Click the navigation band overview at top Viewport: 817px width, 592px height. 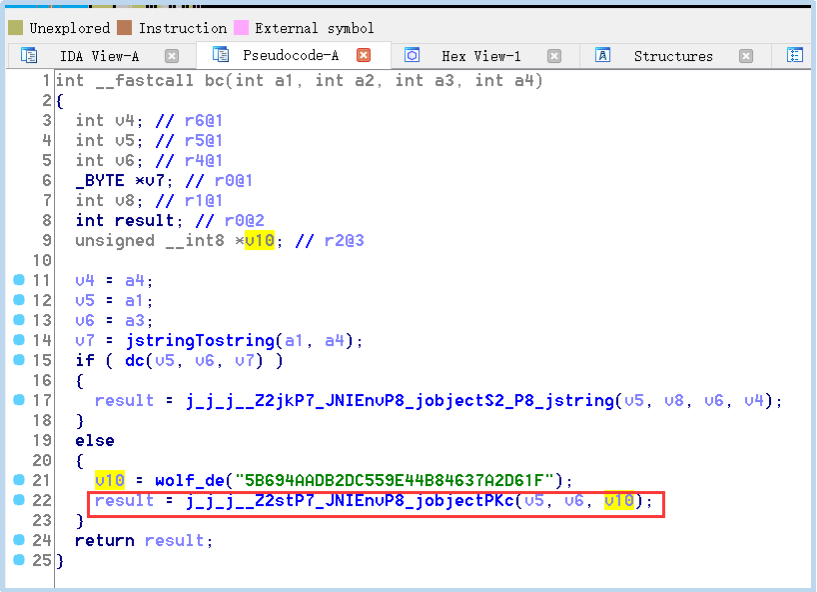coord(408,6)
